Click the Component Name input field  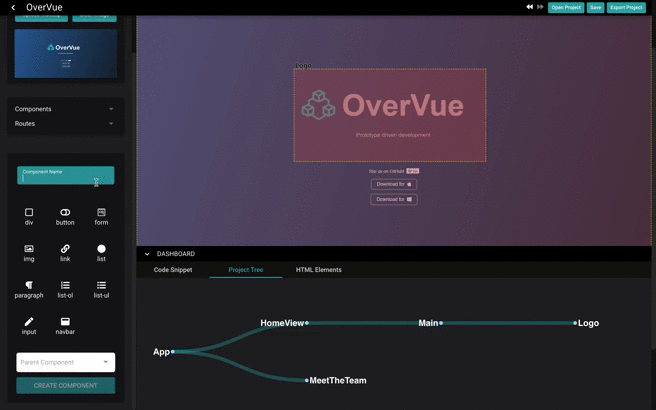(x=66, y=175)
